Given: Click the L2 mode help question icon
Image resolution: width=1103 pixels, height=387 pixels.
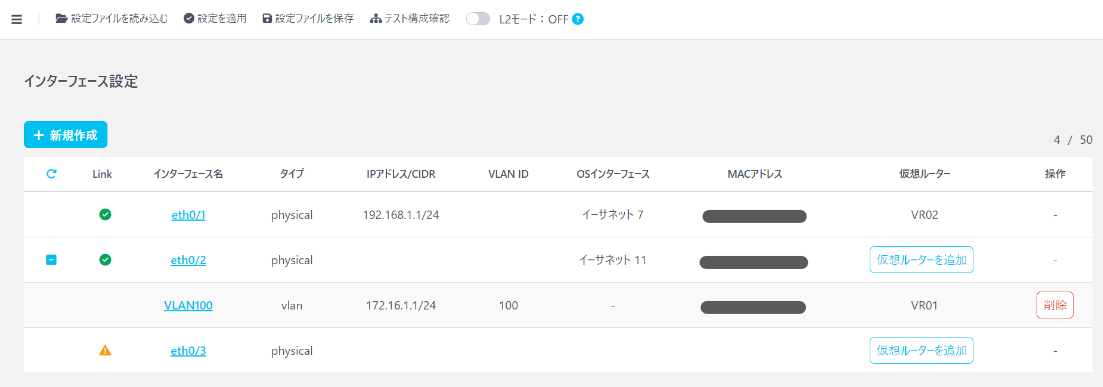Looking at the screenshot, I should 578,19.
